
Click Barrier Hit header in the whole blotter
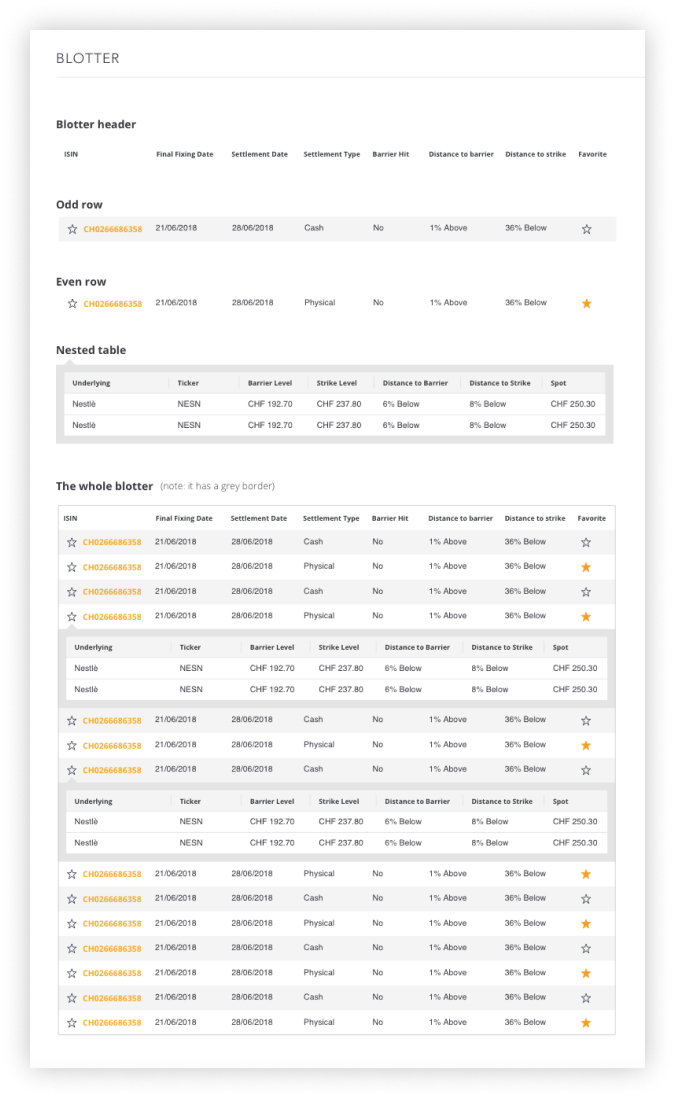390,519
